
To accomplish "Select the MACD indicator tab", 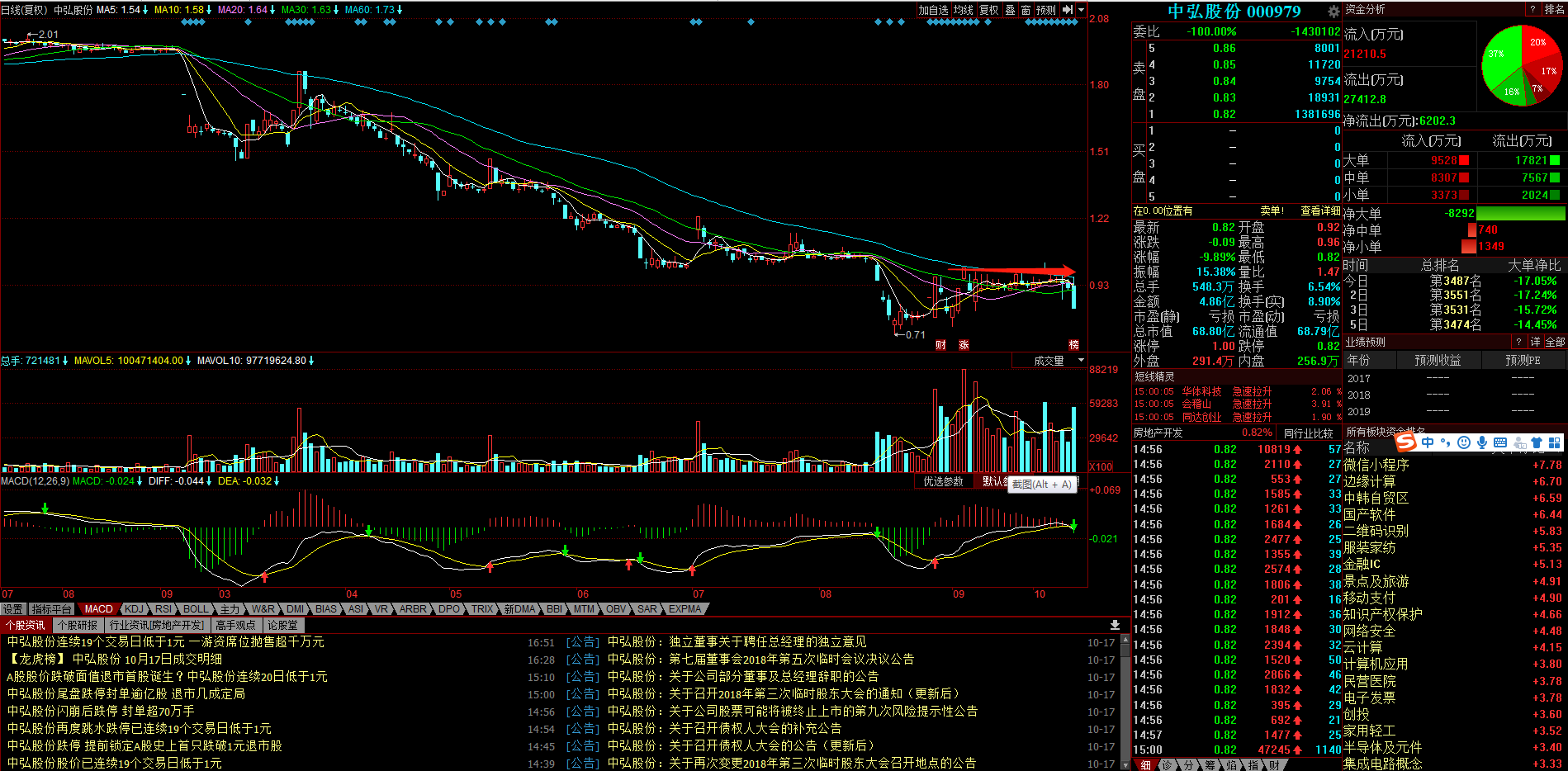I will [x=98, y=609].
